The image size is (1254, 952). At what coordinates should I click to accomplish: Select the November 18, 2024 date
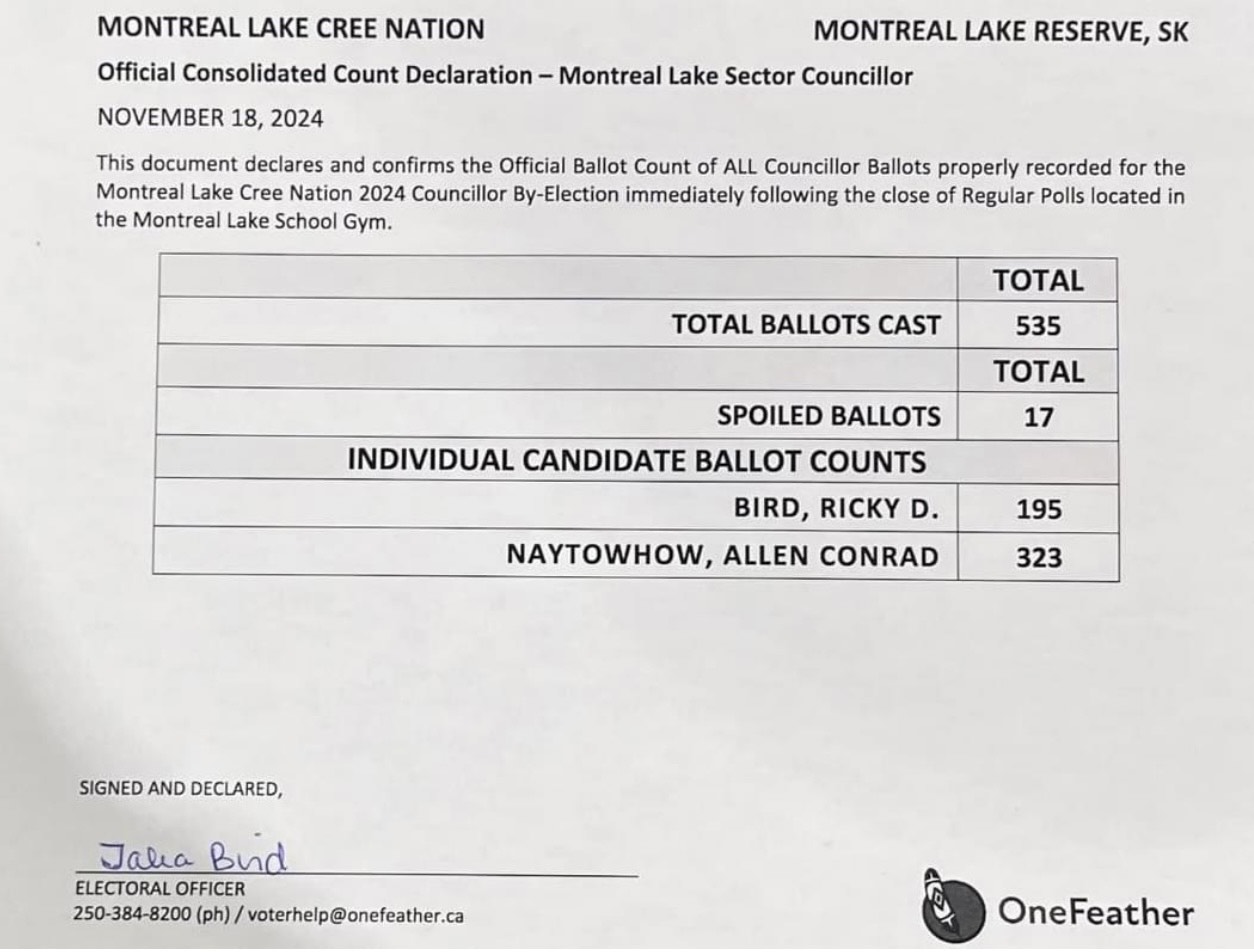click(x=210, y=118)
